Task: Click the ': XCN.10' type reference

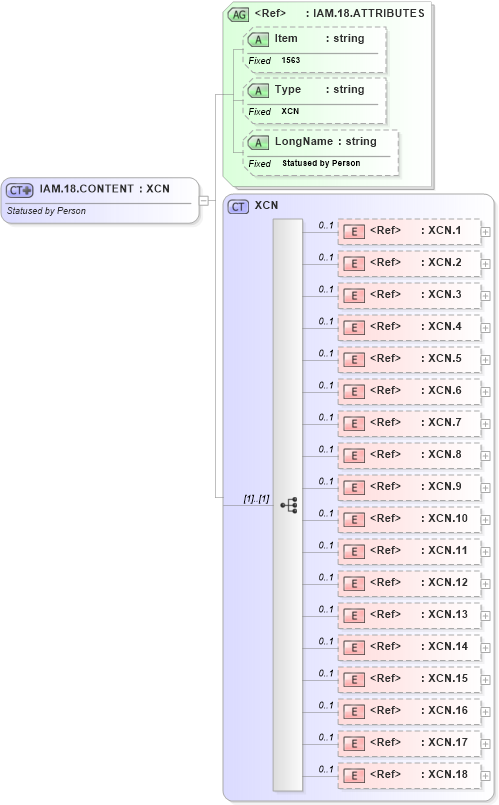Action: [445, 519]
